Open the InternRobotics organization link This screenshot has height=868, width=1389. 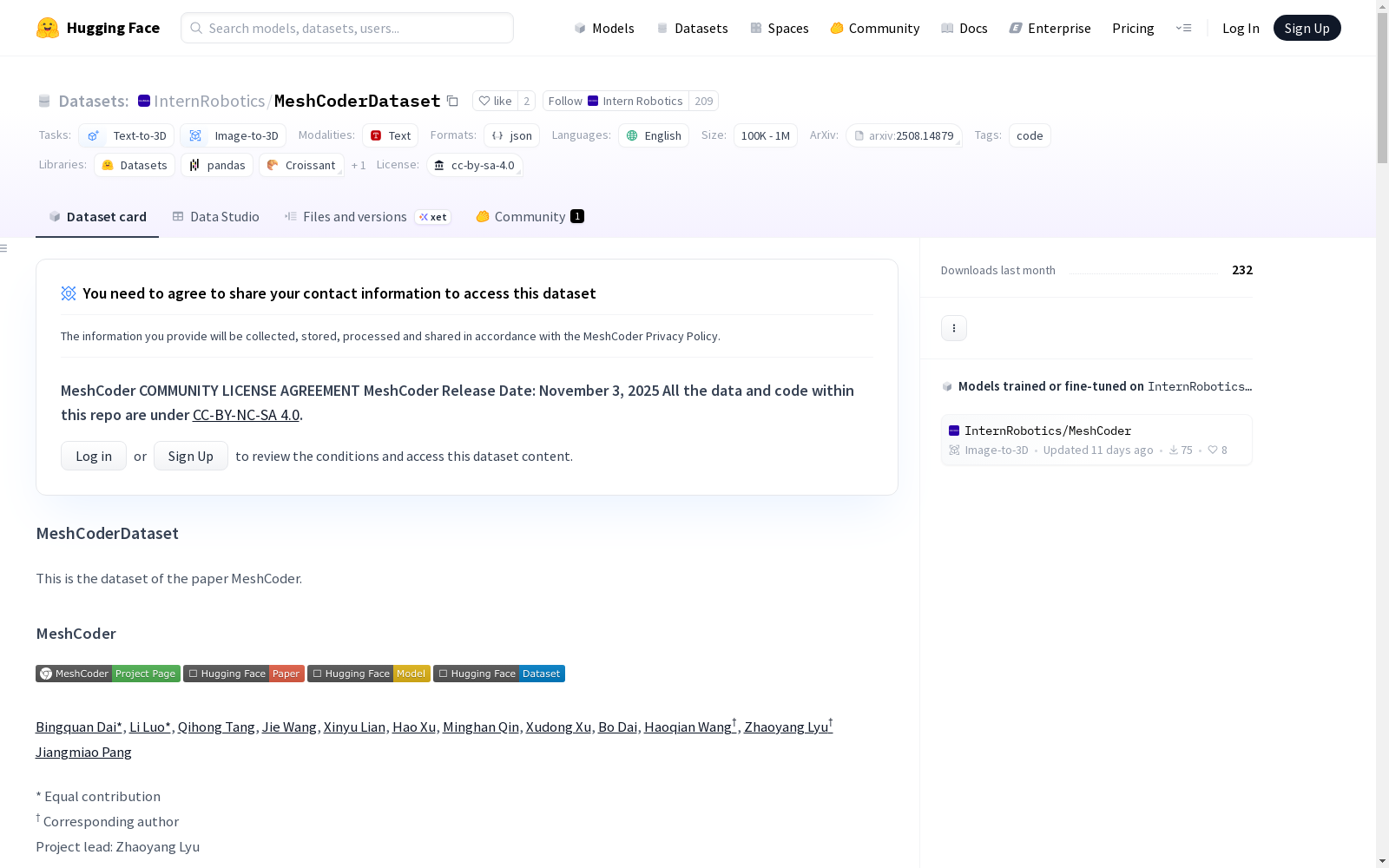(x=209, y=101)
